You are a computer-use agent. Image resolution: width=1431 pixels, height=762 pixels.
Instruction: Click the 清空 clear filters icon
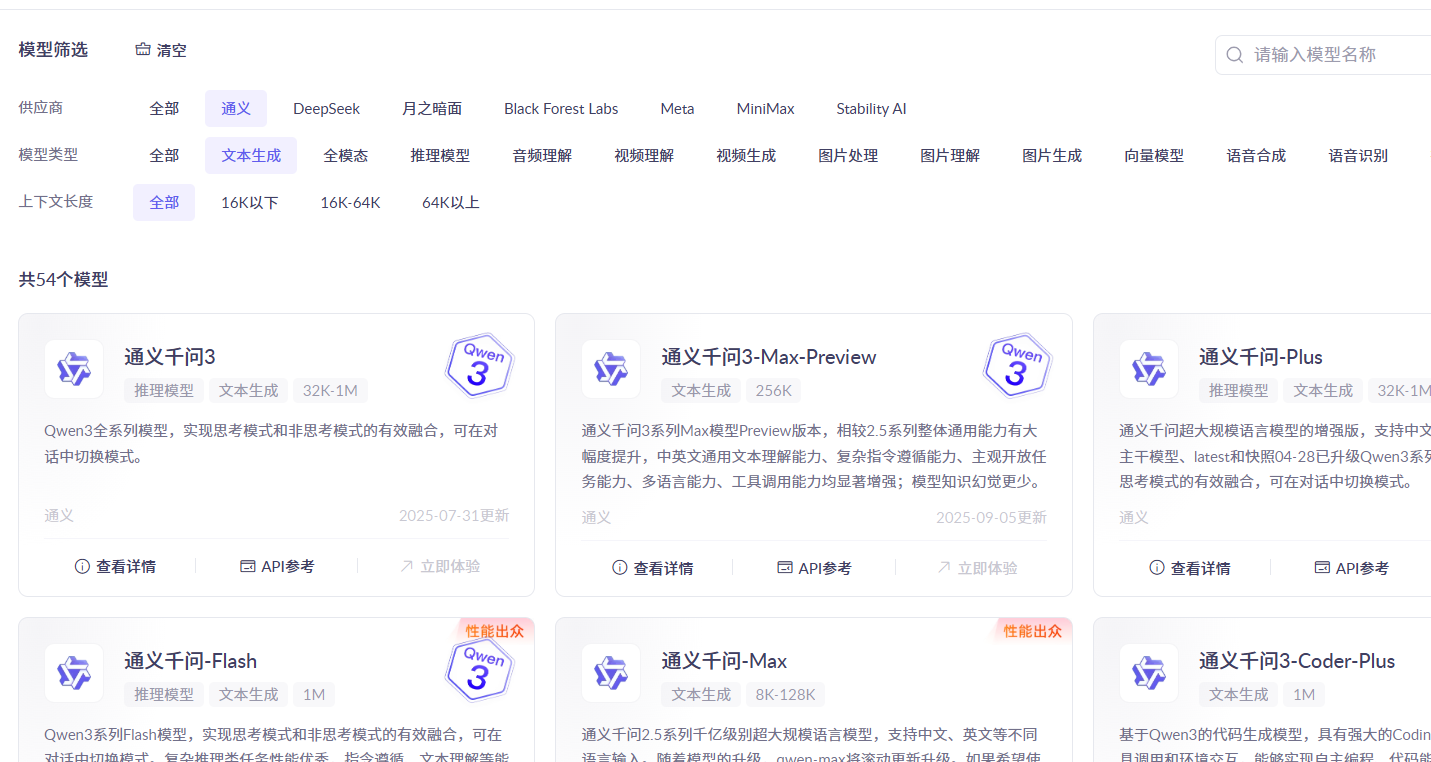[x=143, y=49]
